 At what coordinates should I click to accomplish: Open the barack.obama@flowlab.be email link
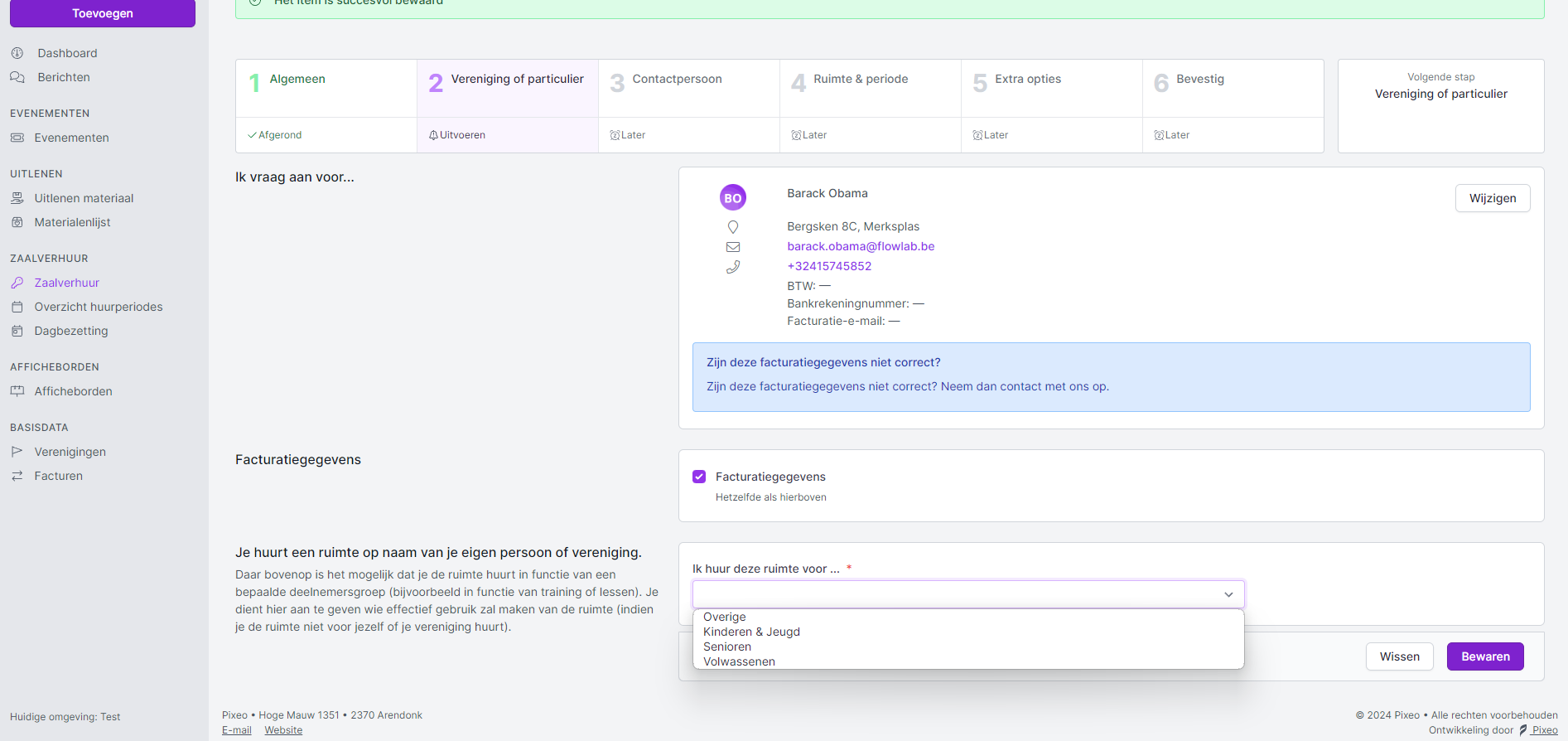coord(861,246)
